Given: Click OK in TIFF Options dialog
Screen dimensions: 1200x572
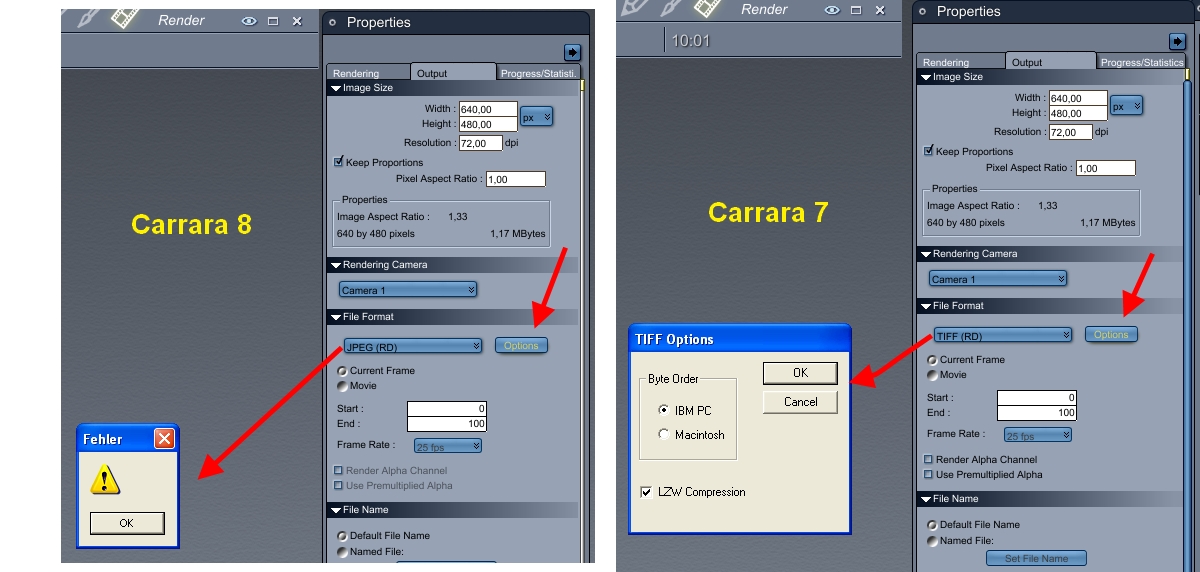Looking at the screenshot, I should [800, 373].
